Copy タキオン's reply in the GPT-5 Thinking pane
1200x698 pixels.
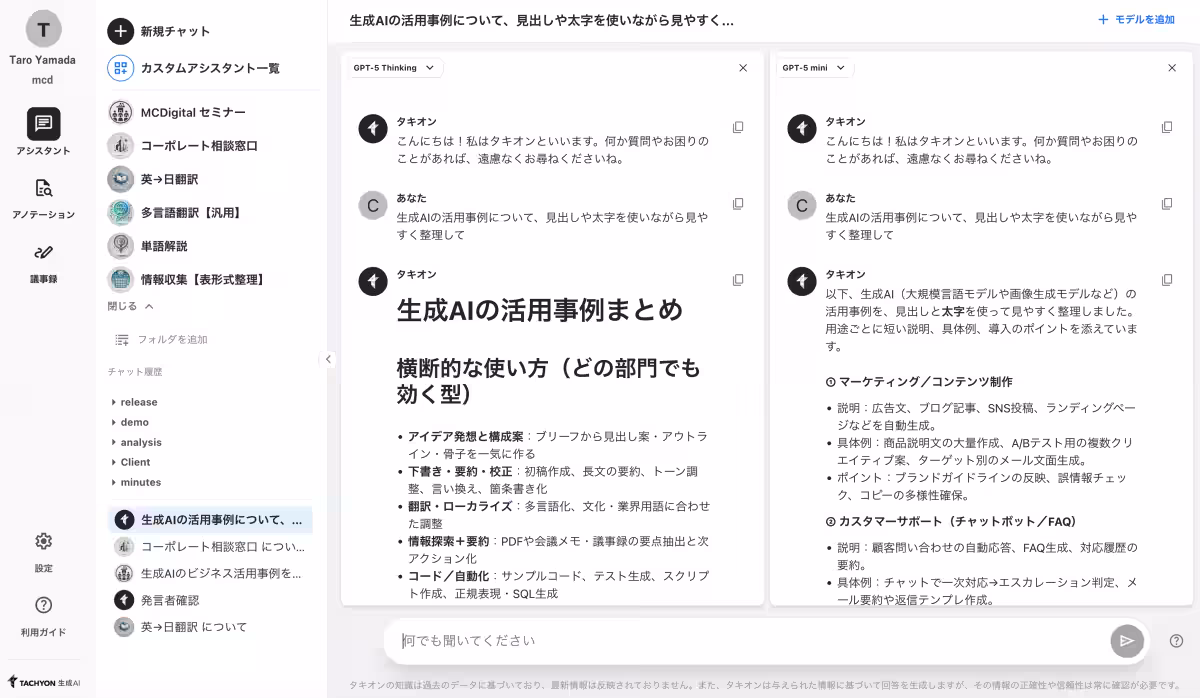click(738, 281)
